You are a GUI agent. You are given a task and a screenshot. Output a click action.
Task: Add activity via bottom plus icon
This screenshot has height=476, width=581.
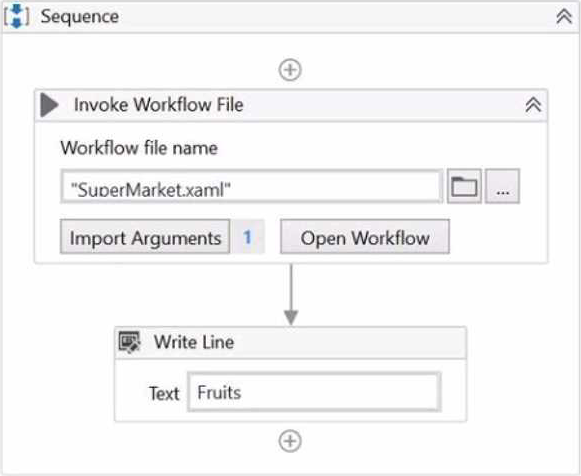click(290, 441)
